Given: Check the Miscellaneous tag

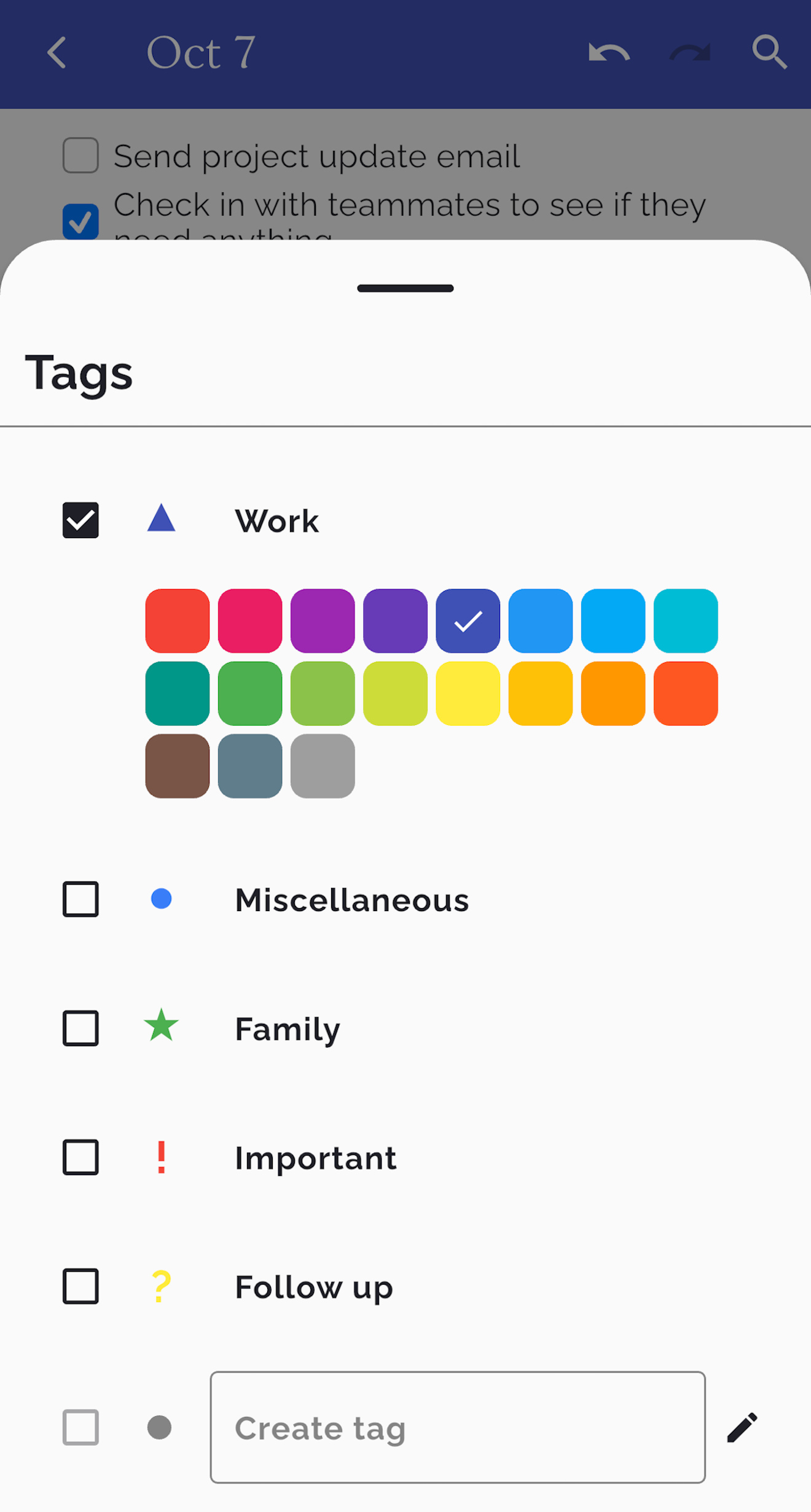Looking at the screenshot, I should [x=80, y=899].
